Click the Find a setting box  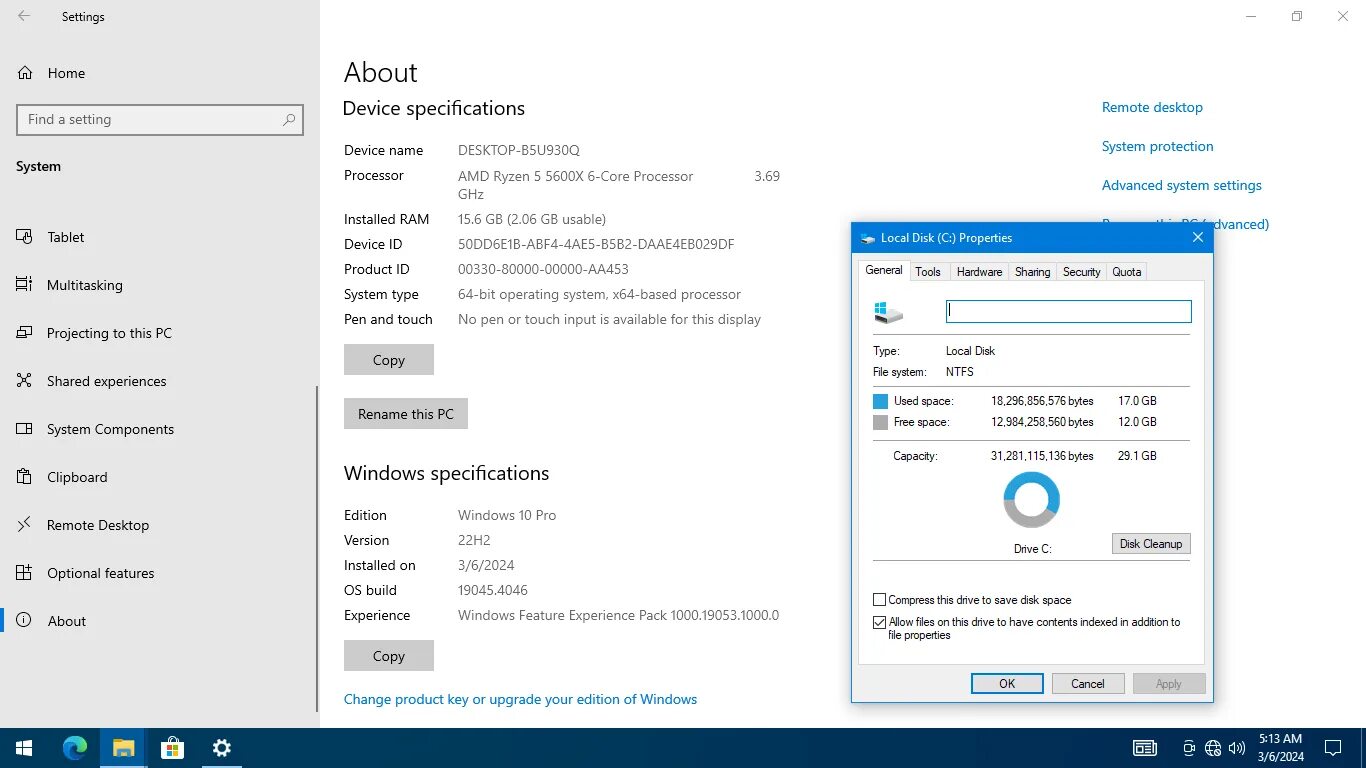160,119
